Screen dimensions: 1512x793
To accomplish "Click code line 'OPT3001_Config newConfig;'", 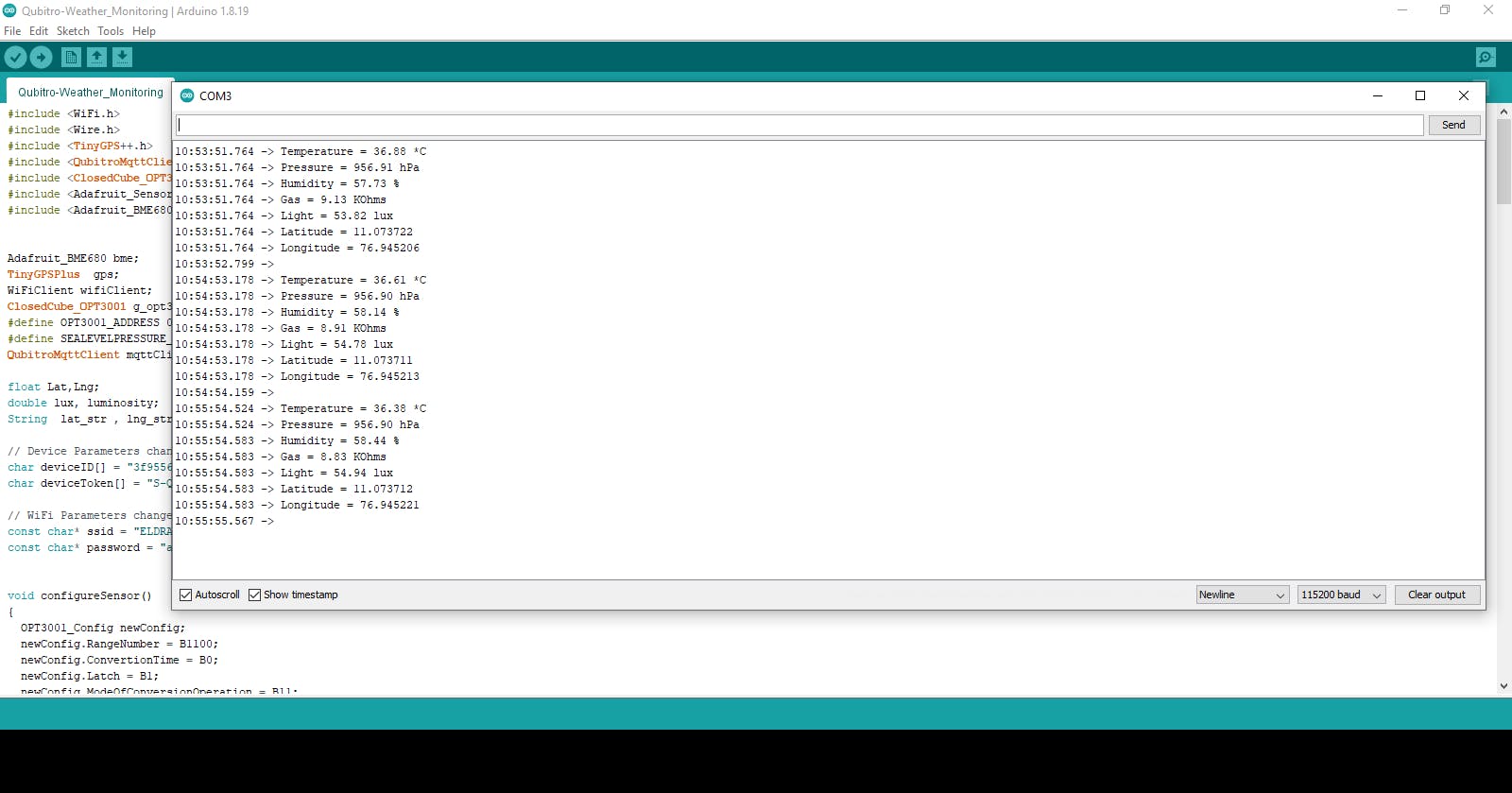I will (x=103, y=628).
